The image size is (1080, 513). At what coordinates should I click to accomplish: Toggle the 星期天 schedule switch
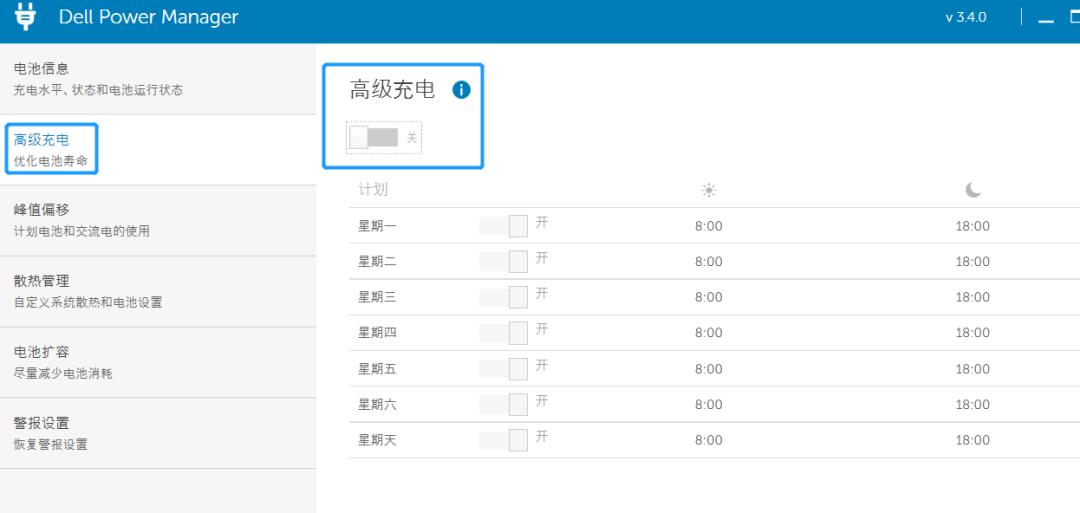pos(503,440)
